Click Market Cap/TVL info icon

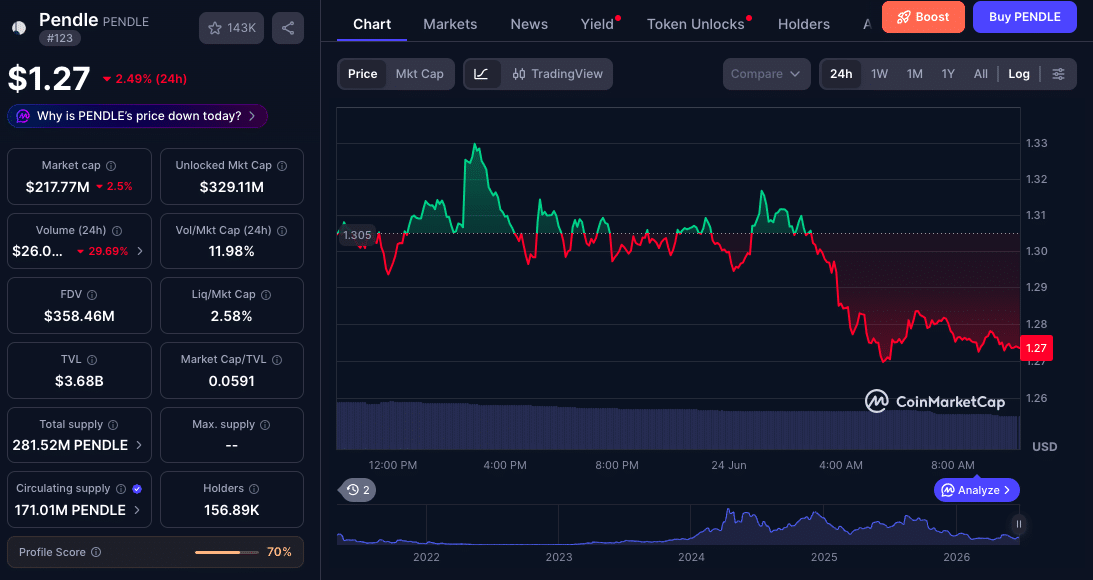point(277,360)
